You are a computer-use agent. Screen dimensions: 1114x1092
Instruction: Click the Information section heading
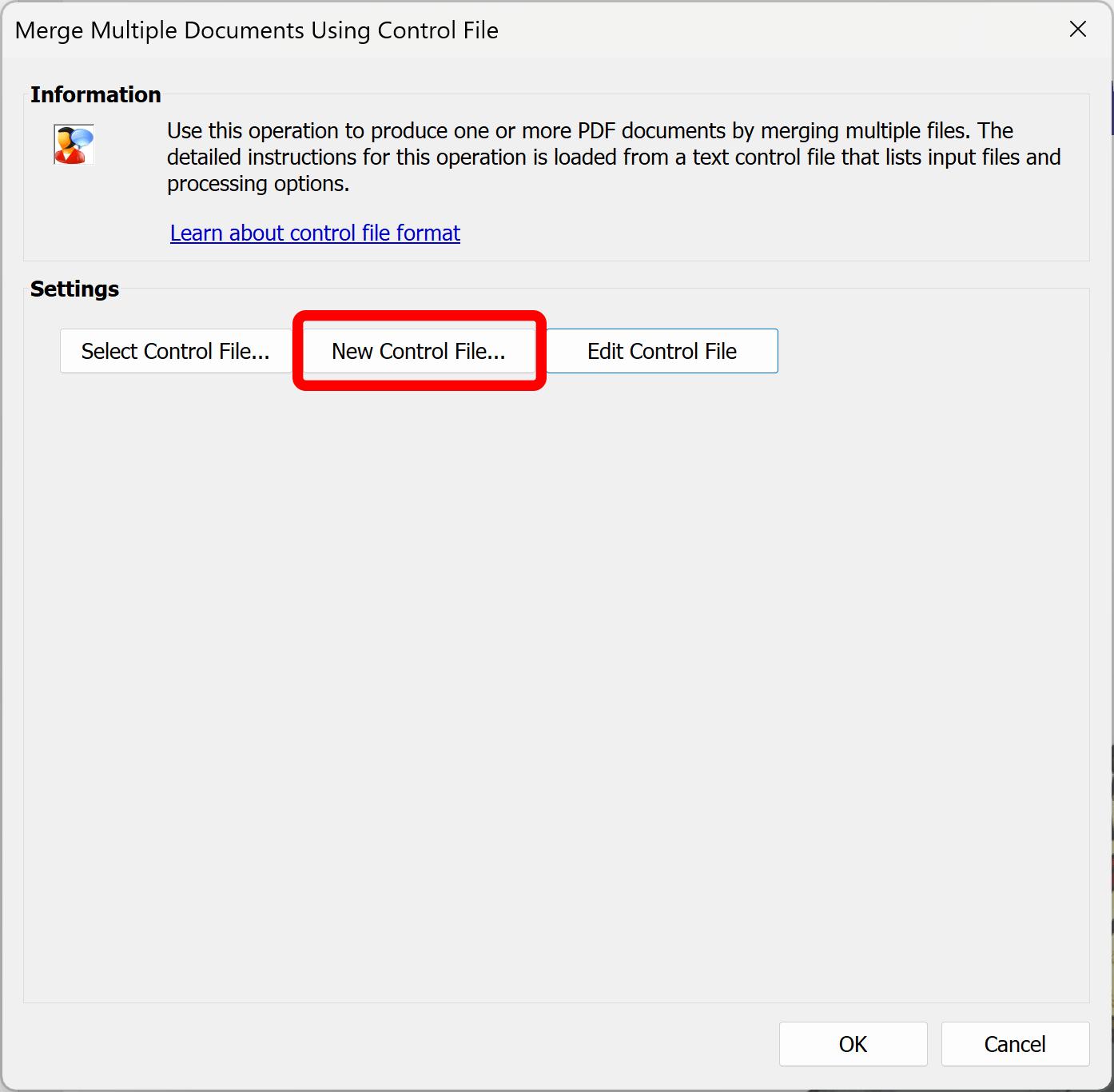pos(96,94)
